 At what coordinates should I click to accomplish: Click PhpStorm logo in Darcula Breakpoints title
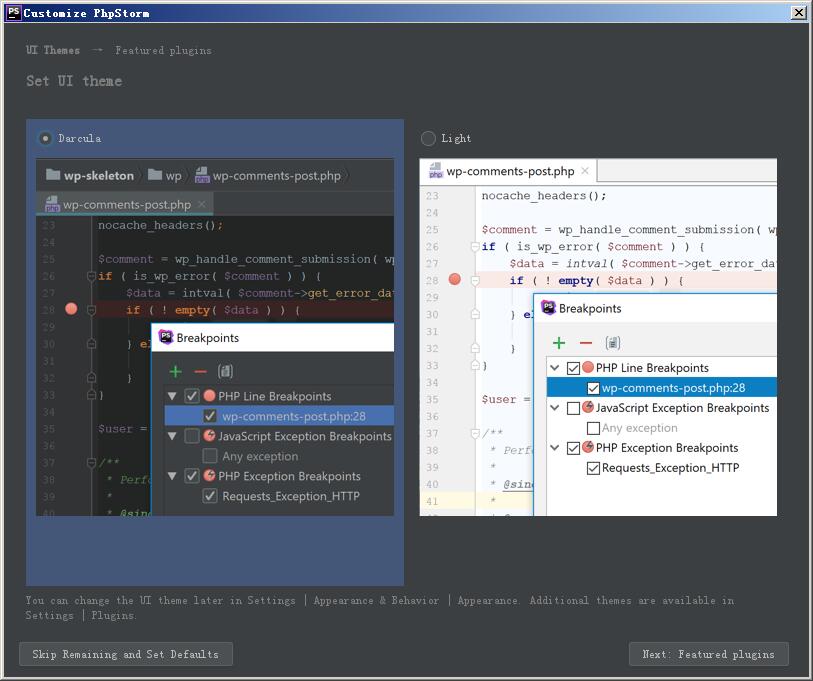coord(165,337)
